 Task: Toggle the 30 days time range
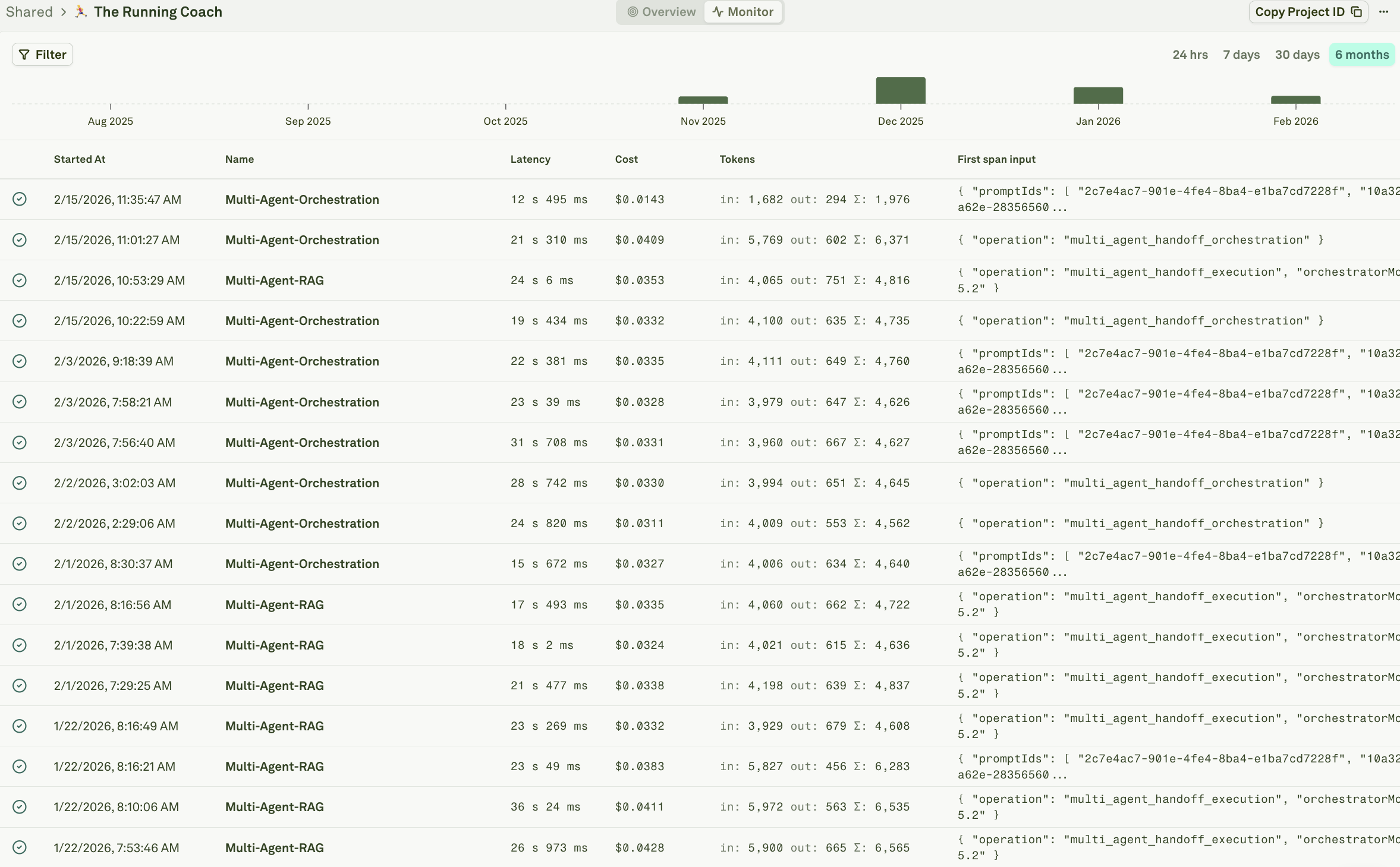coord(1297,54)
